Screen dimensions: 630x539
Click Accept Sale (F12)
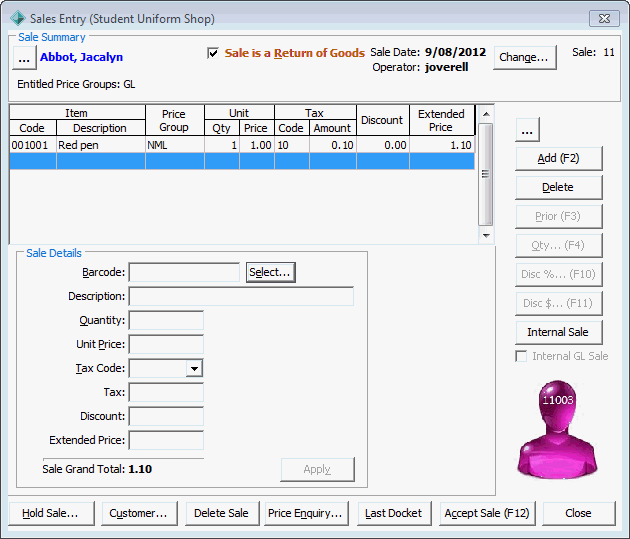(487, 513)
